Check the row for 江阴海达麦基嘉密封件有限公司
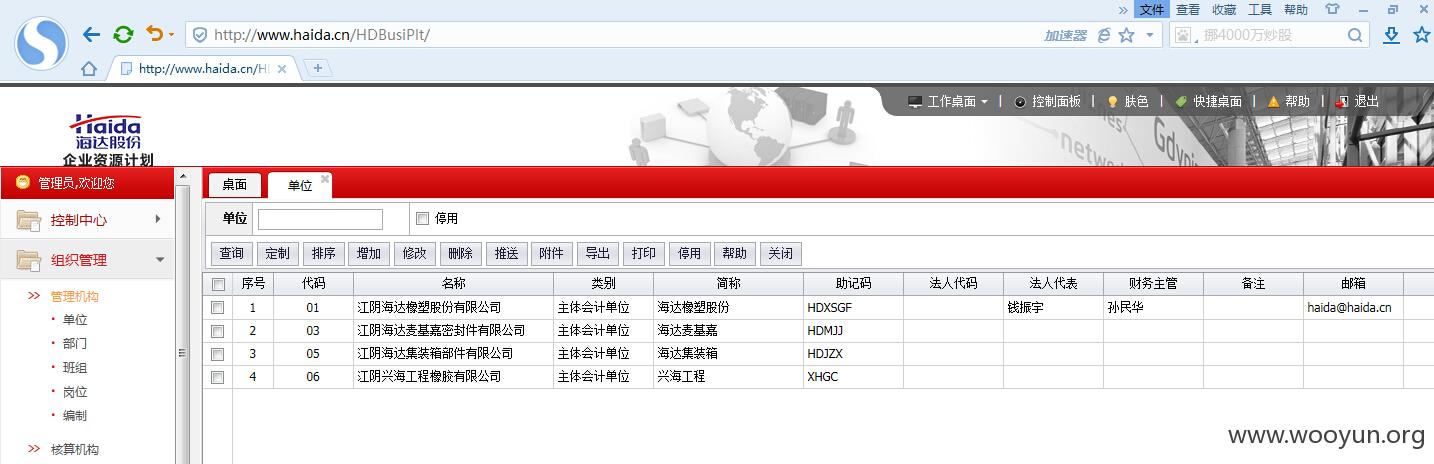Image resolution: width=1434 pixels, height=464 pixels. tap(218, 331)
